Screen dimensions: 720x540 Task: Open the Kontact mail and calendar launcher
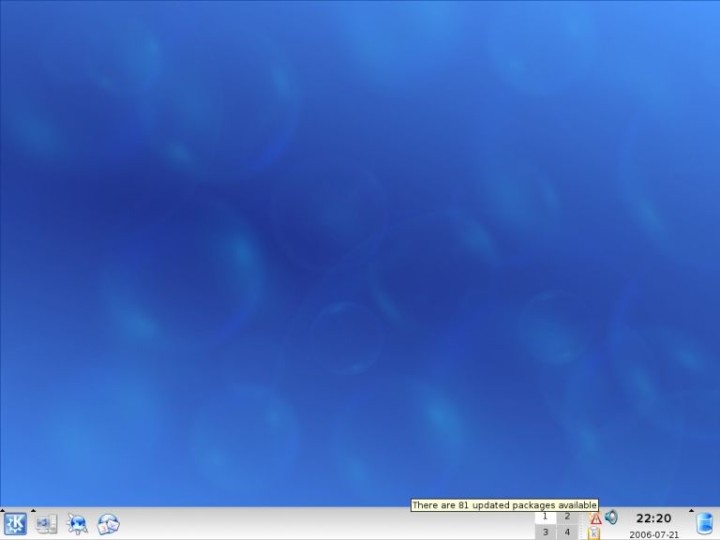point(108,524)
